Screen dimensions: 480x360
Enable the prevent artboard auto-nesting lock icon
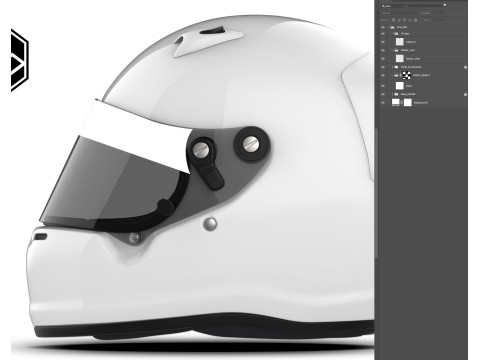[410, 20]
